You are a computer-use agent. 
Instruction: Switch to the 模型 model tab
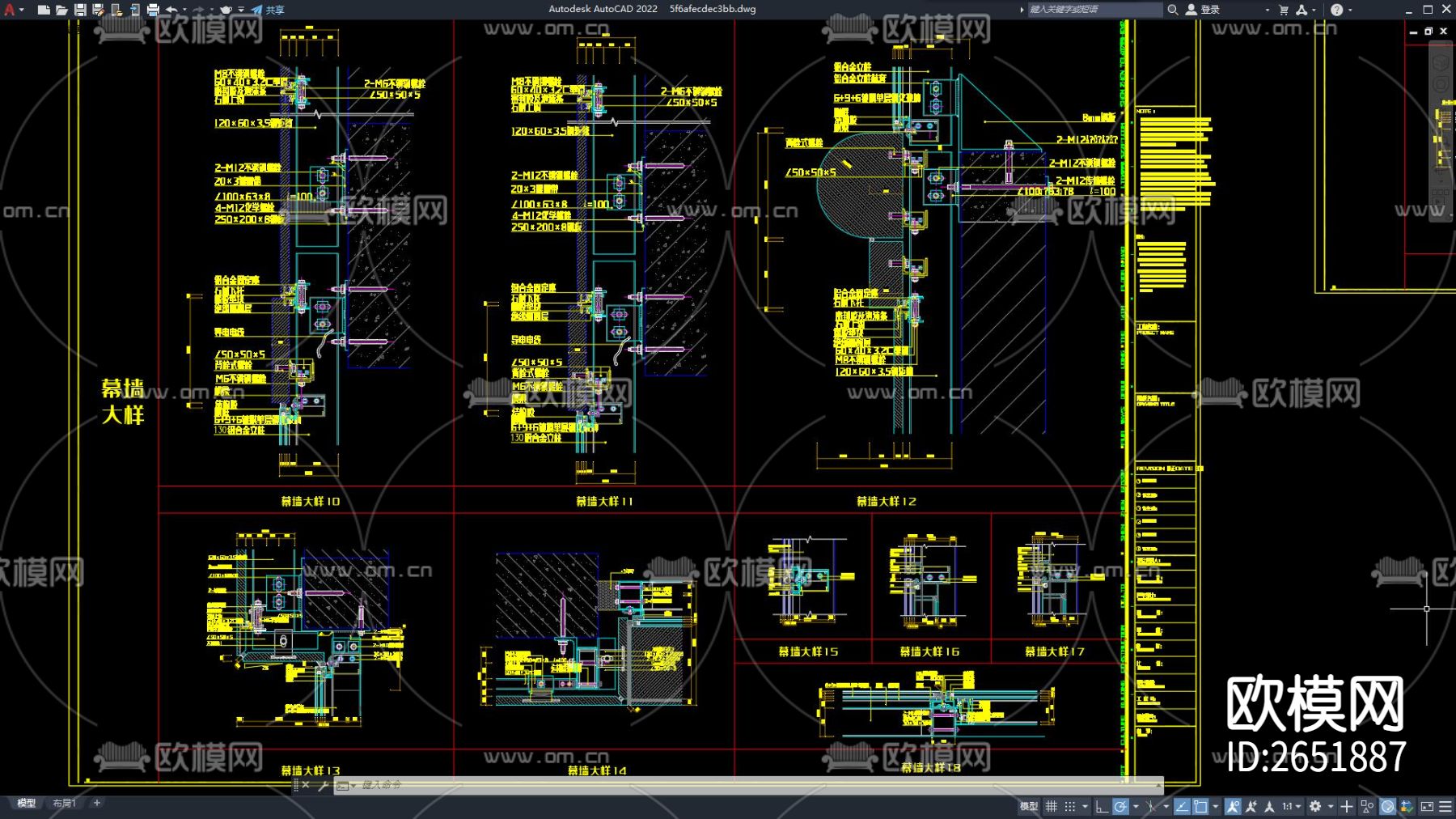click(27, 803)
